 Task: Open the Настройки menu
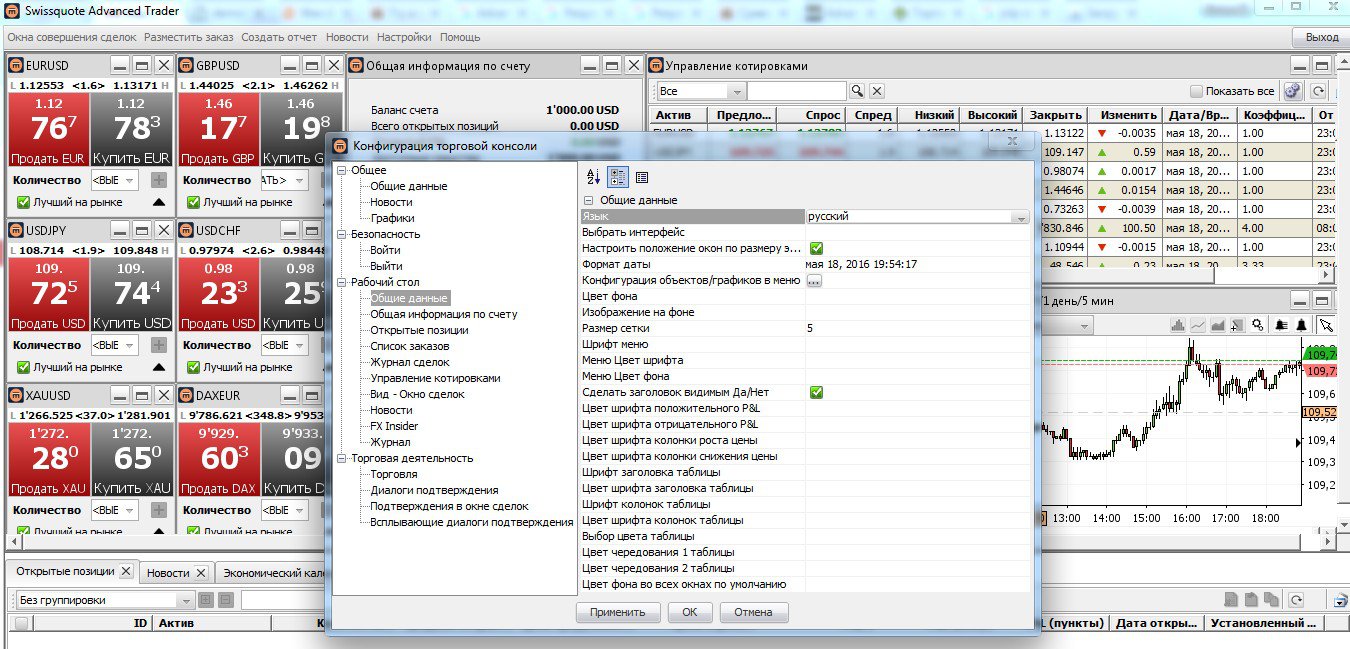coord(404,37)
